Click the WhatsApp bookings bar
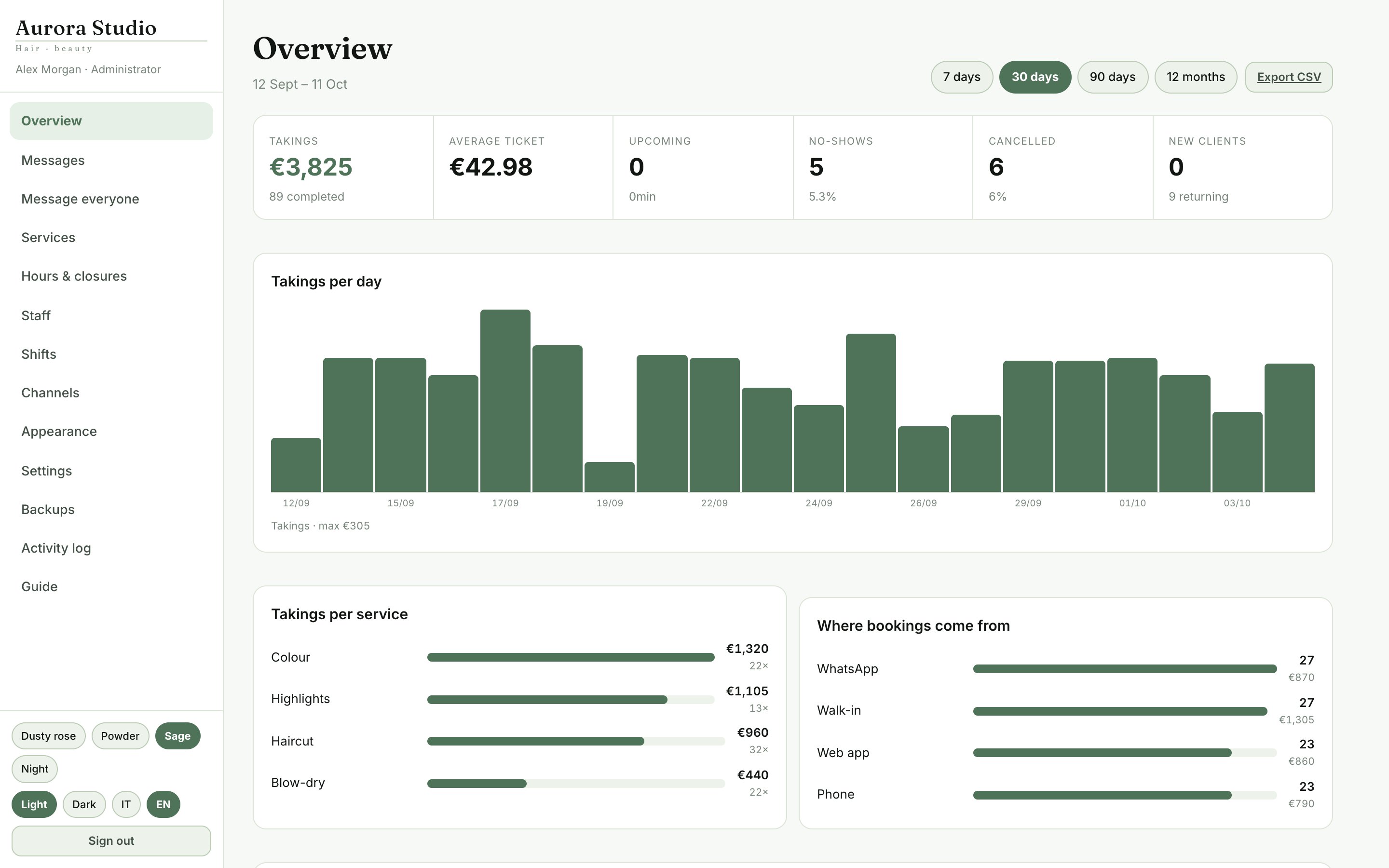The width and height of the screenshot is (1389, 868). pyautogui.click(x=1124, y=669)
